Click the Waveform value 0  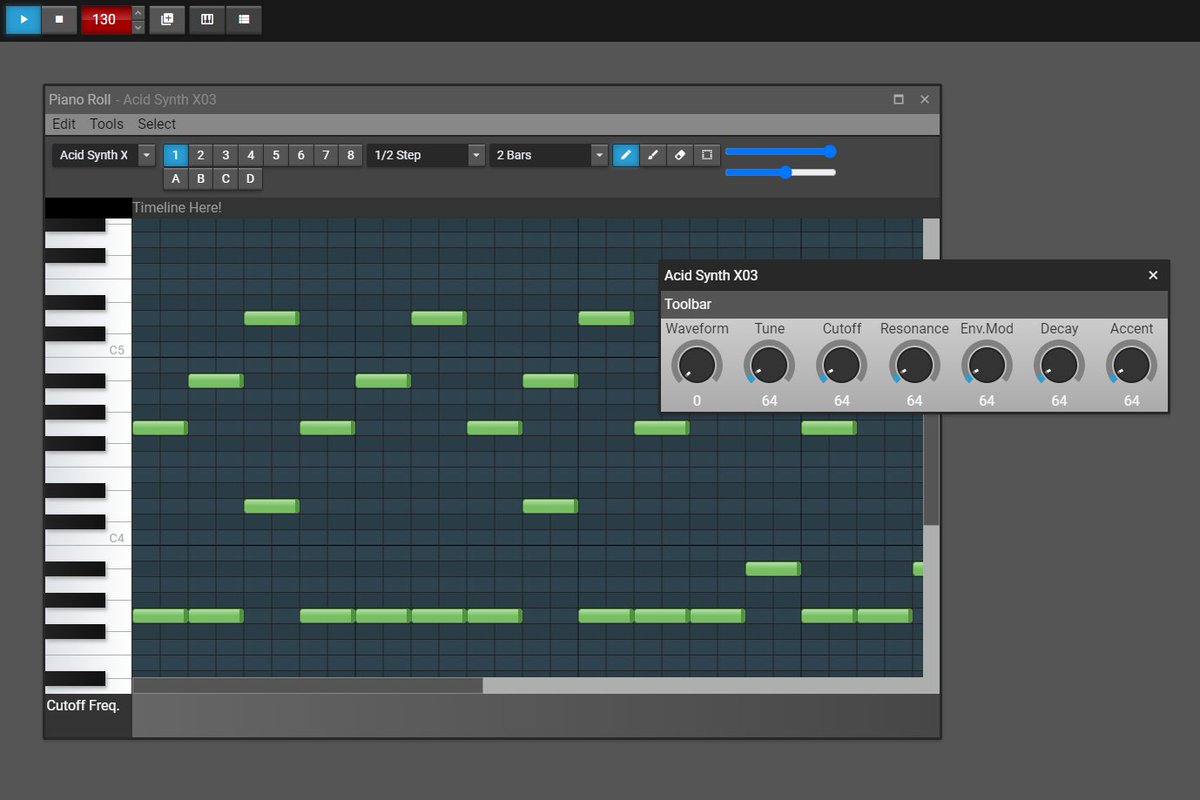(x=697, y=401)
